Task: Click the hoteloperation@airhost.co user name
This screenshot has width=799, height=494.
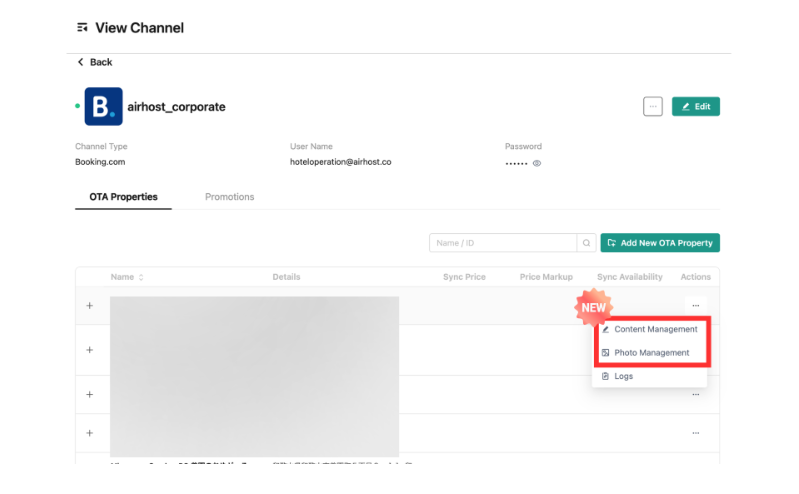Action: click(x=340, y=162)
